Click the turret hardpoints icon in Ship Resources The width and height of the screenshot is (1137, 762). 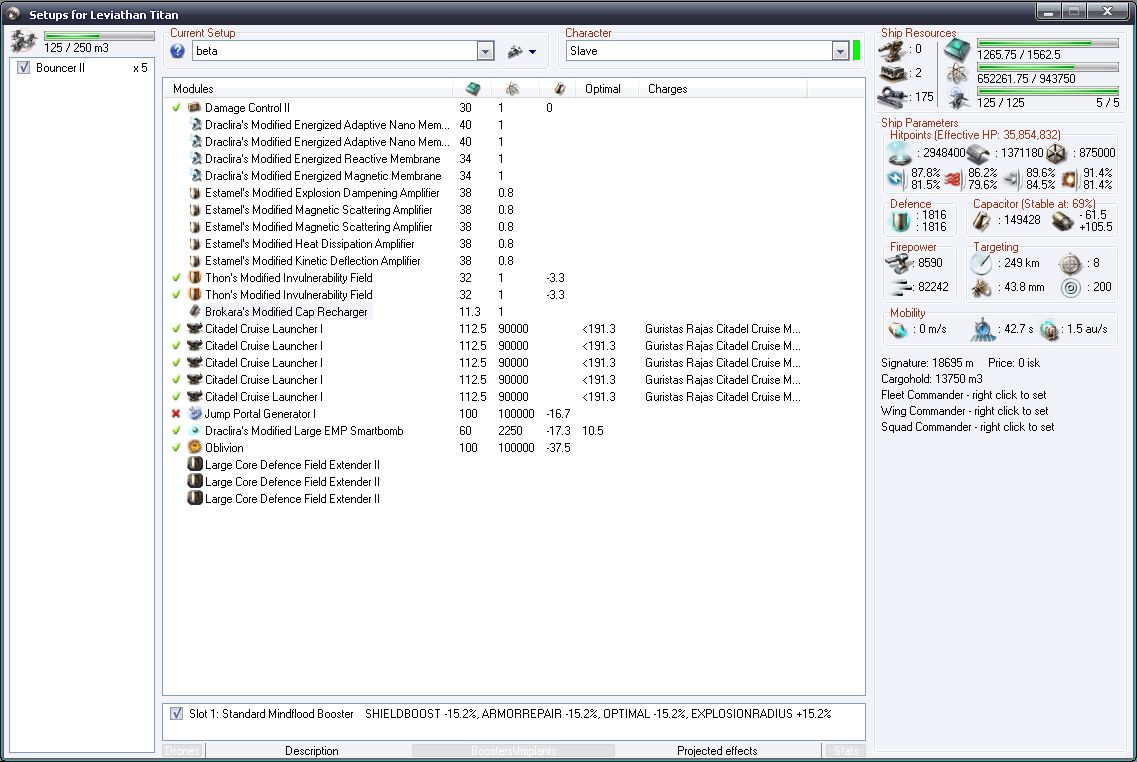pyautogui.click(x=892, y=49)
